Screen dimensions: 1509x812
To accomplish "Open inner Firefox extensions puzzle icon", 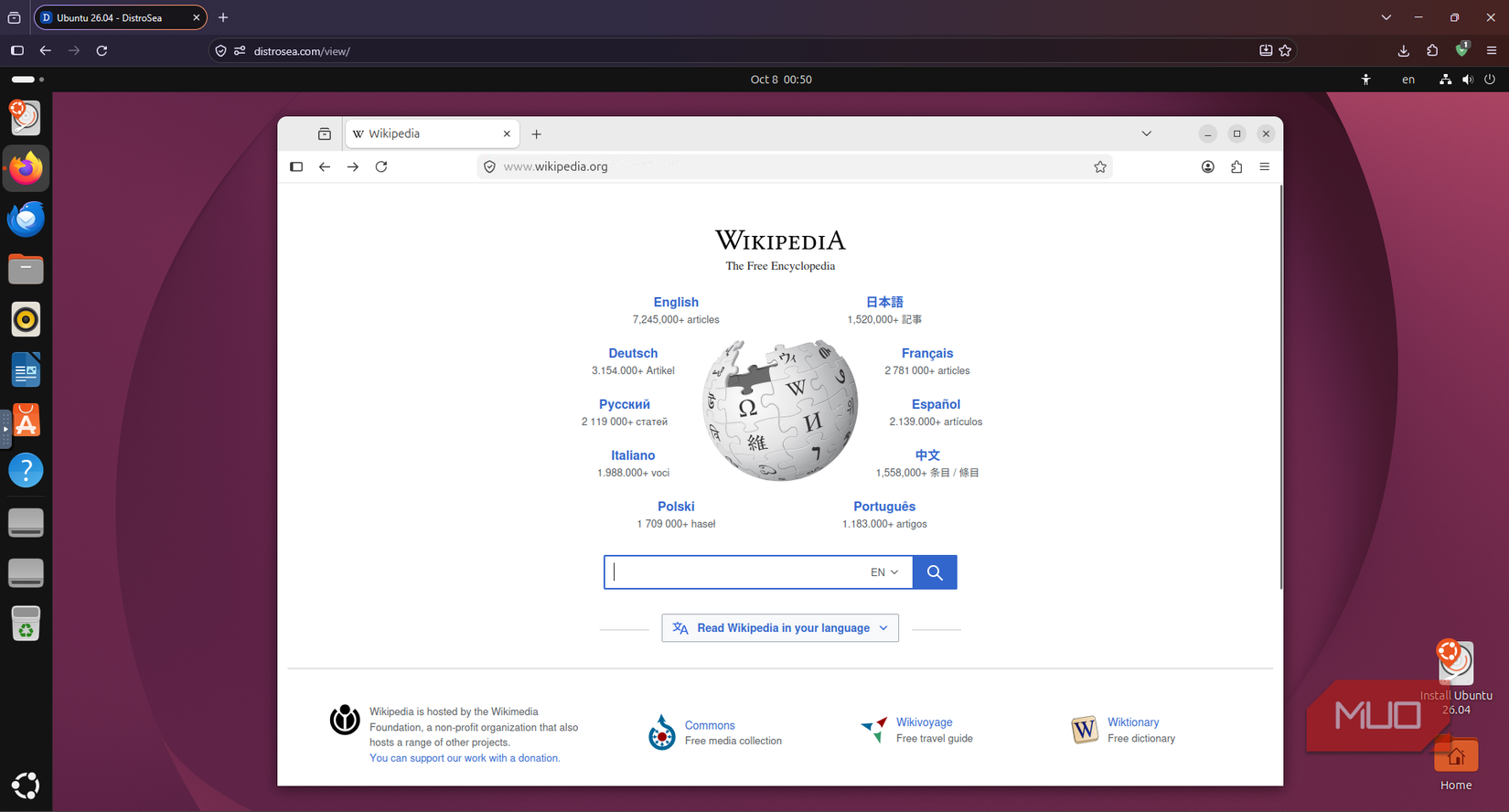I will coord(1236,166).
